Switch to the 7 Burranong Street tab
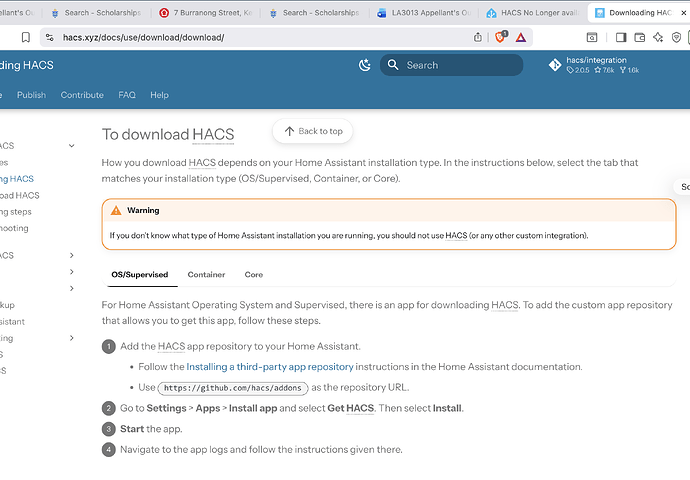The height and width of the screenshot is (480, 690). click(206, 13)
